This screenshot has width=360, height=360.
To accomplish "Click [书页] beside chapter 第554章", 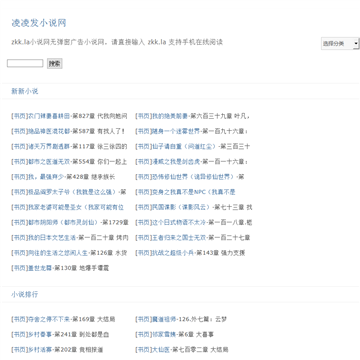I will coord(19,162).
